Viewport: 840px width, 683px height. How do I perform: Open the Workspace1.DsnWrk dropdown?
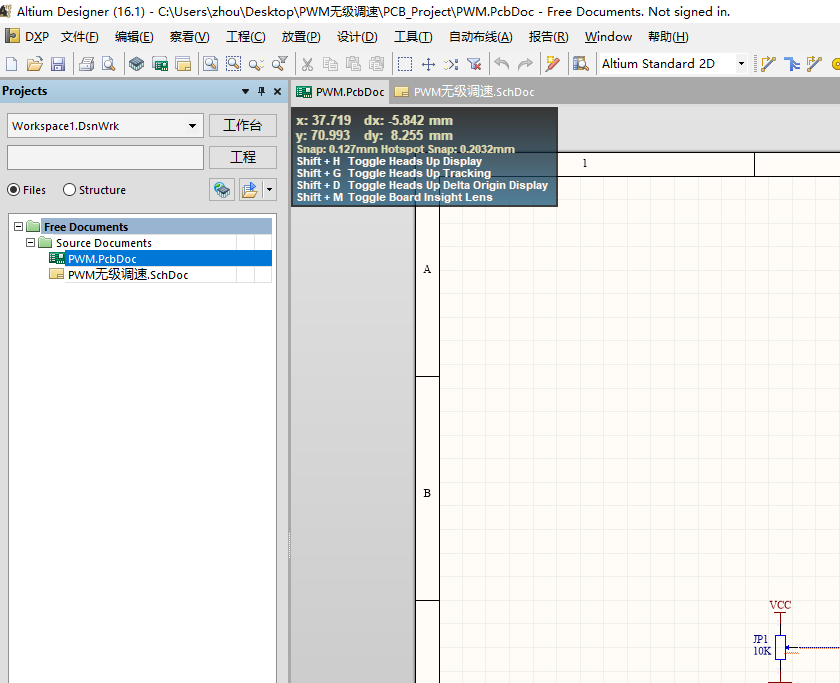[x=192, y=126]
